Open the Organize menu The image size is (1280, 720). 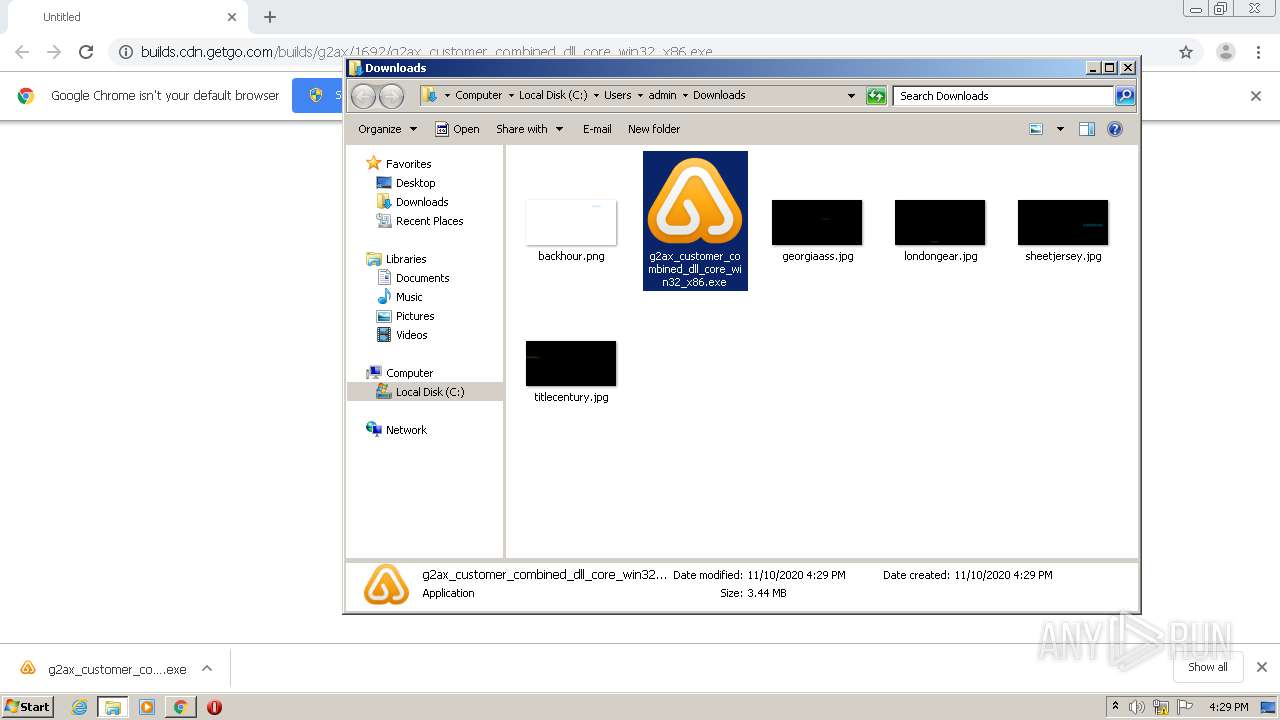point(386,129)
